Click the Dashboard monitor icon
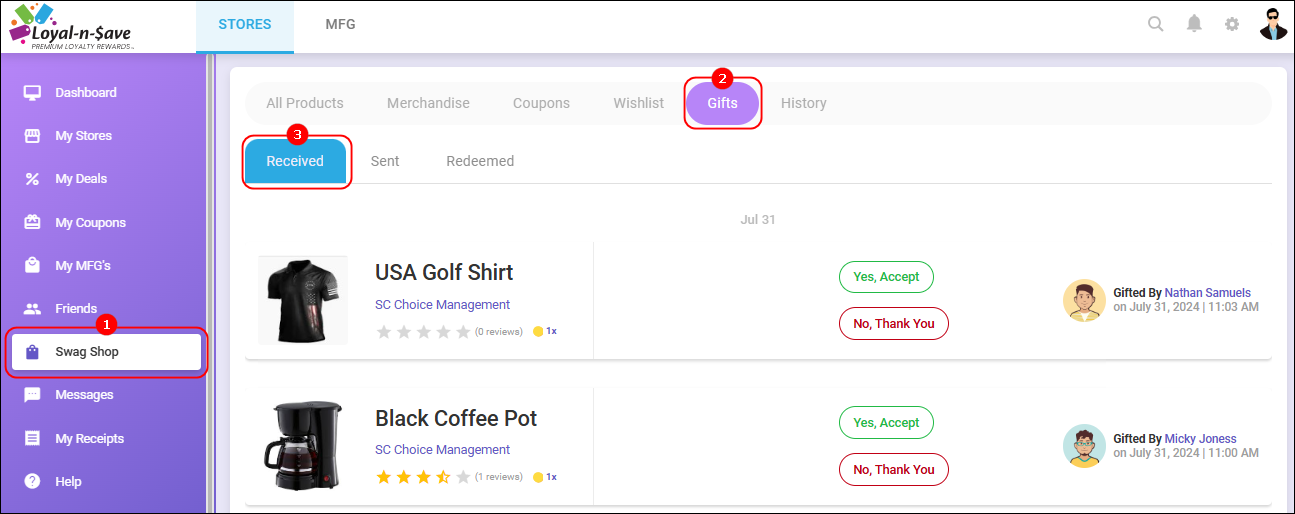 [32, 92]
